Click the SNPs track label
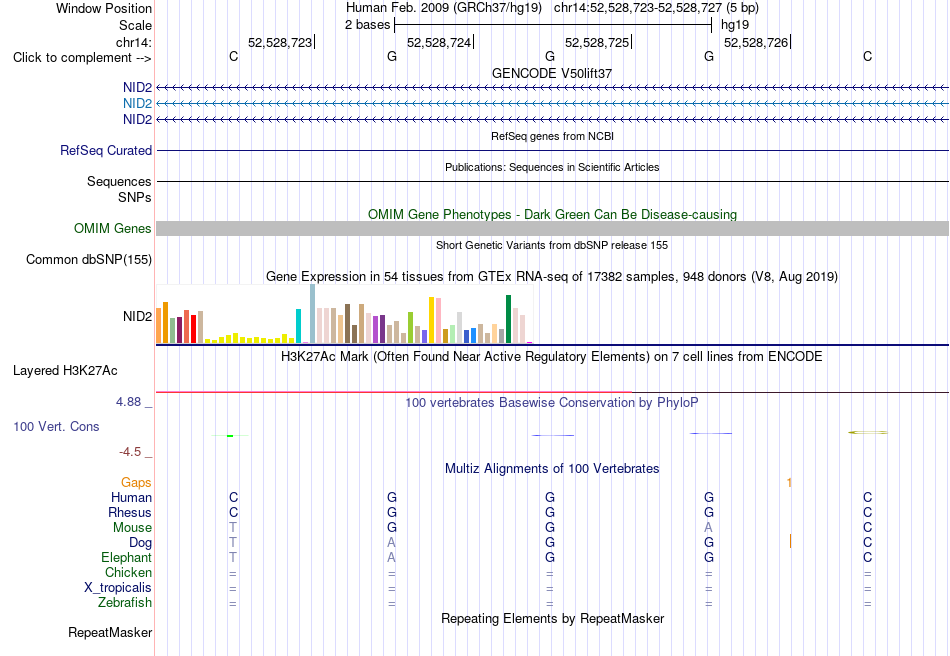This screenshot has width=950, height=656. [135, 197]
